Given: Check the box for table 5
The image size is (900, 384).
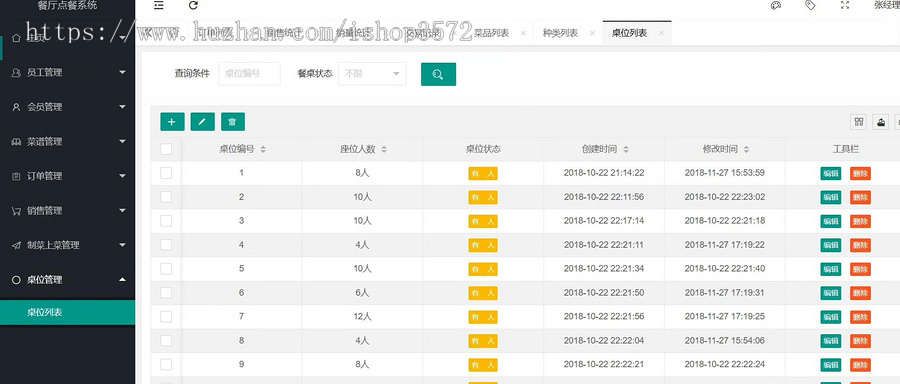Looking at the screenshot, I should [x=166, y=269].
